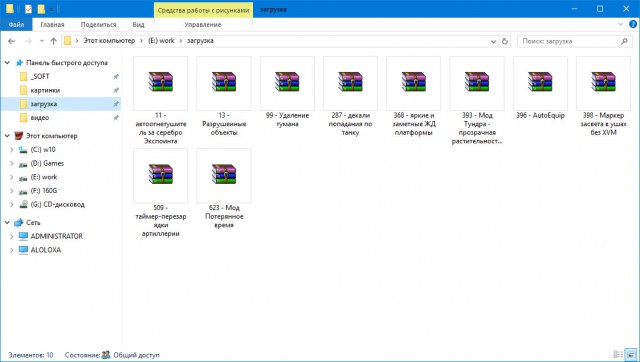Collapse the 'Сеть' network node

[x=7, y=222]
